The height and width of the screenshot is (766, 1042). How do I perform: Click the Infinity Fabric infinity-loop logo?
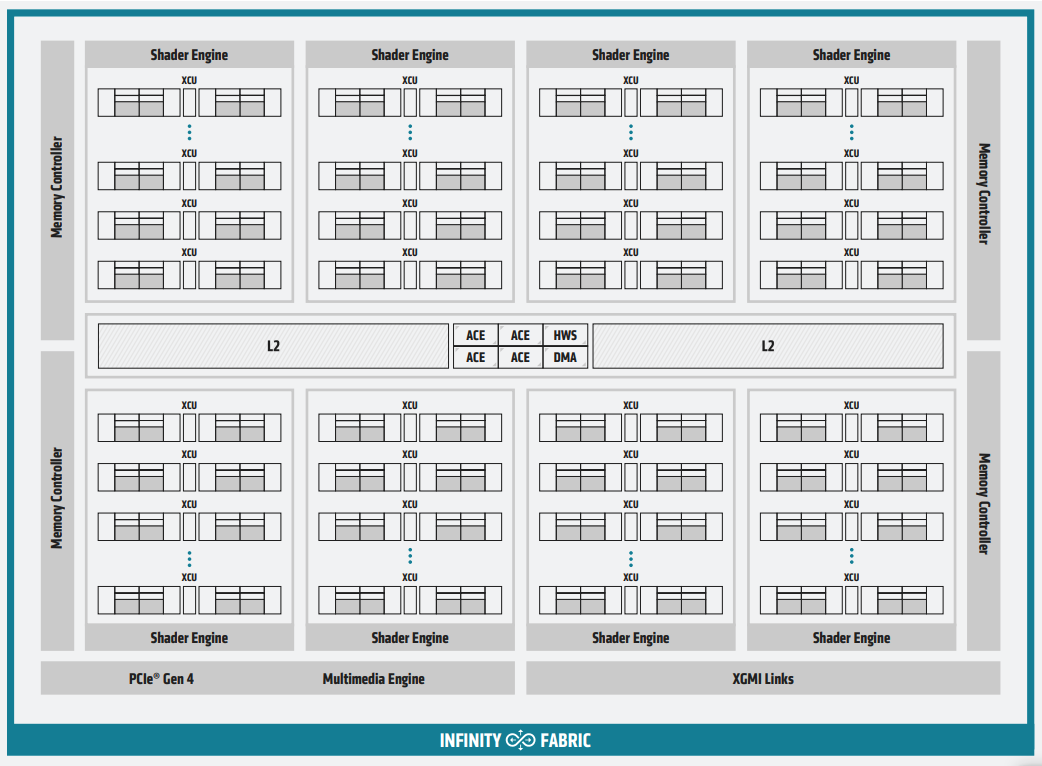[x=521, y=741]
